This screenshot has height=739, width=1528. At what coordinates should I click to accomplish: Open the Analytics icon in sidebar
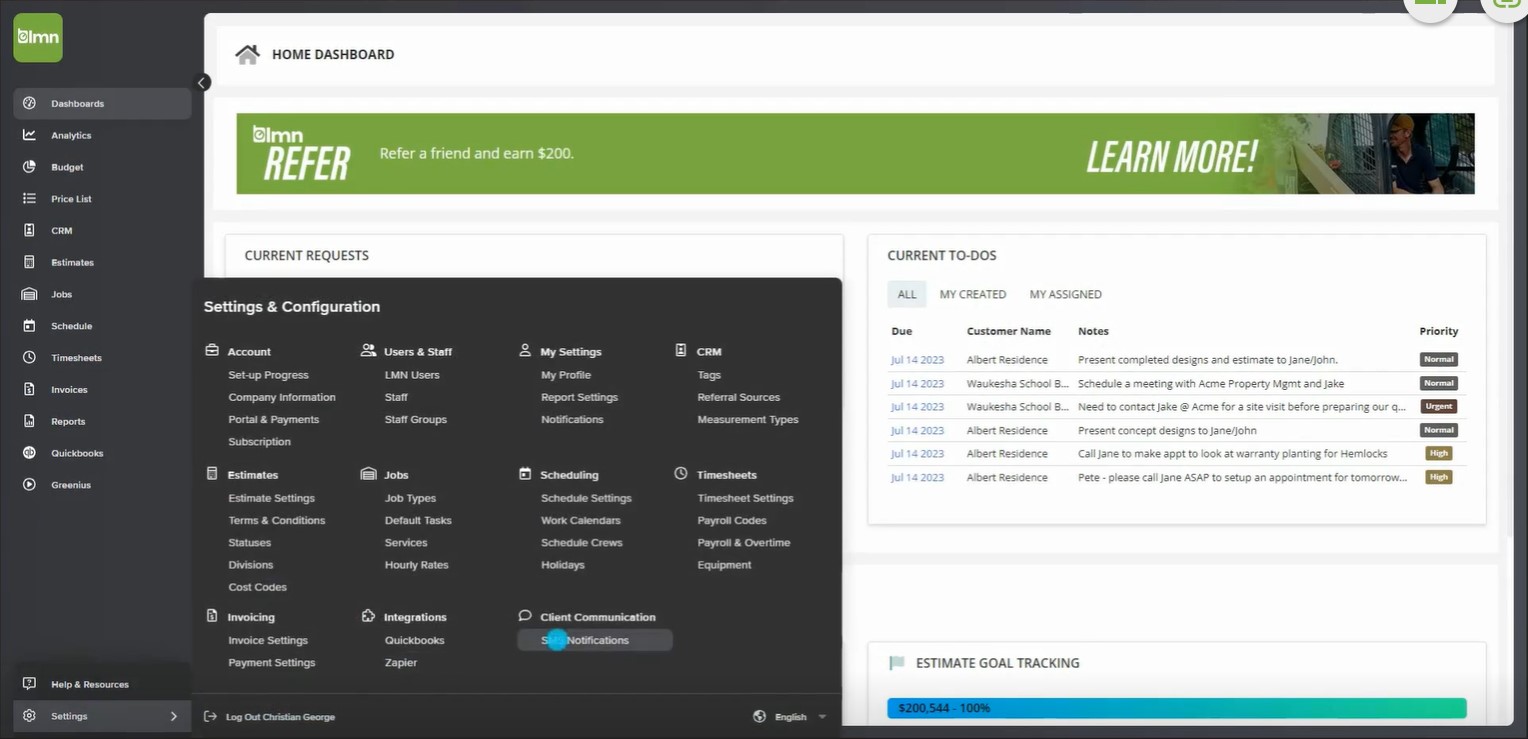[x=30, y=135]
